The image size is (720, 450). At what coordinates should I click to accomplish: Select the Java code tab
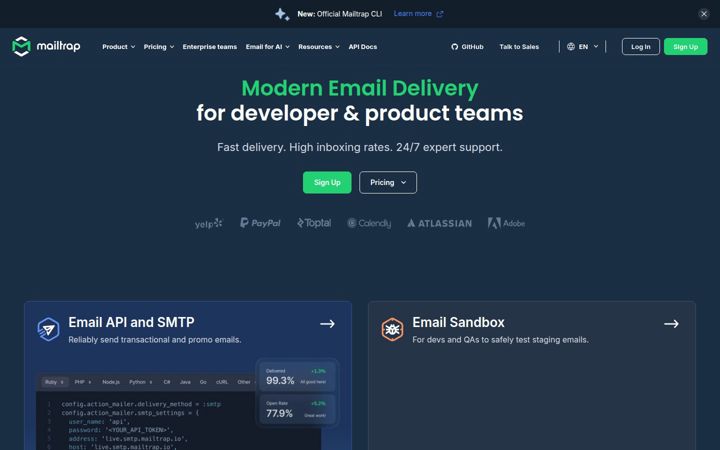(185, 382)
